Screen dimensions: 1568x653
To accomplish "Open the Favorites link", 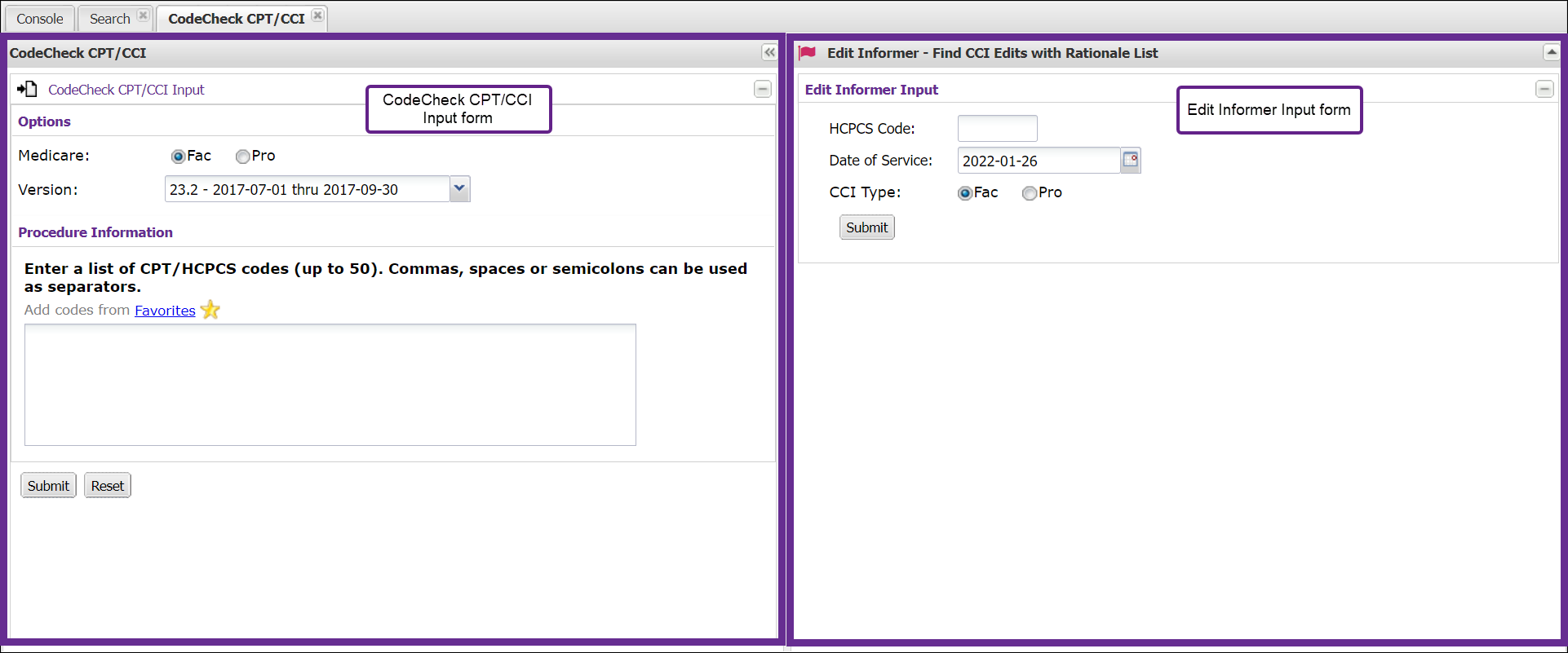I will tap(165, 311).
